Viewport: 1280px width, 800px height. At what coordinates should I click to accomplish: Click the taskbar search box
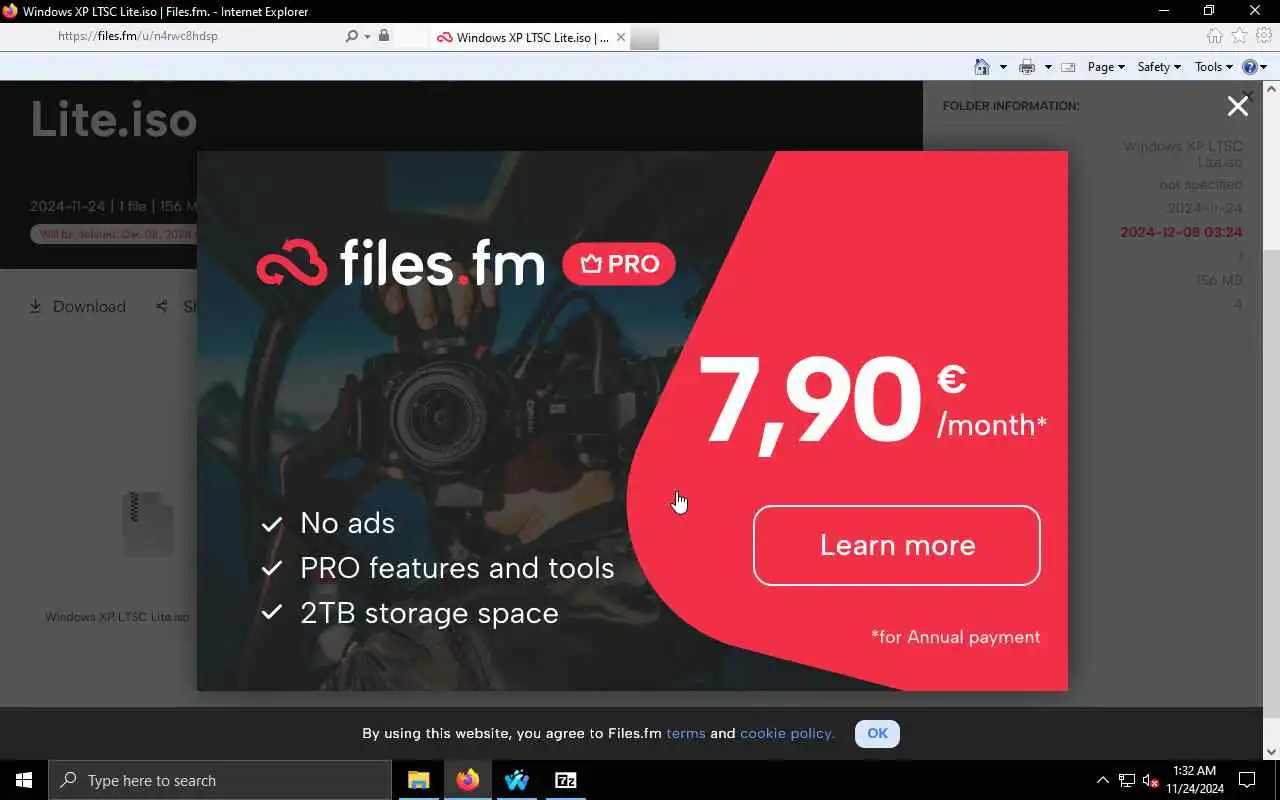220,780
